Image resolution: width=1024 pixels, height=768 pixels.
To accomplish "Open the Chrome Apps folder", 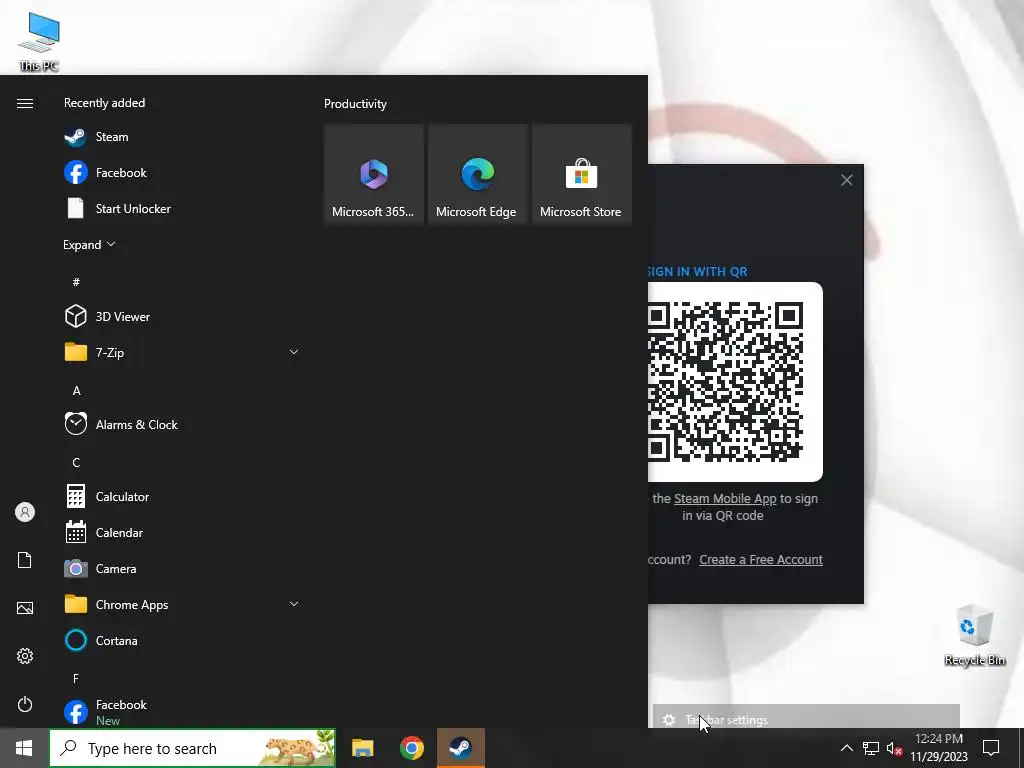I will tap(182, 604).
